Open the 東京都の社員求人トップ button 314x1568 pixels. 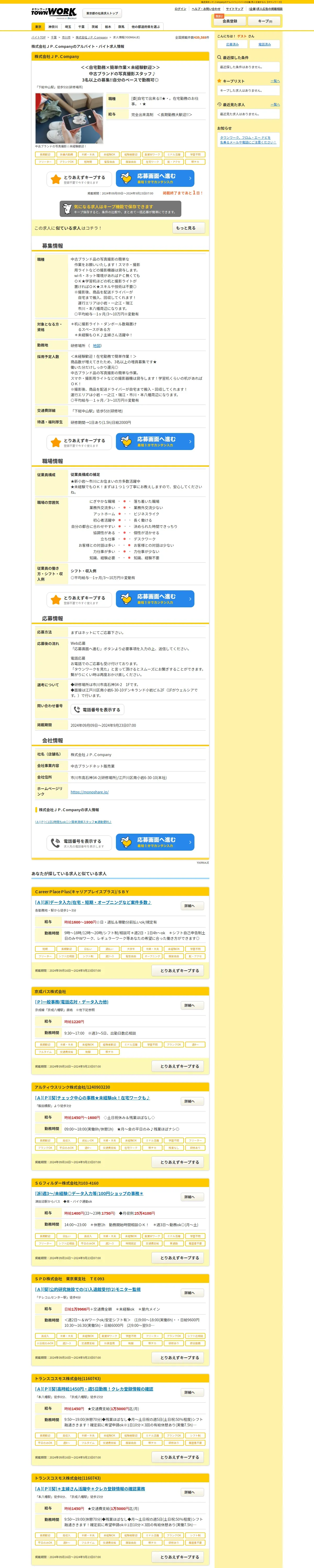point(102,13)
